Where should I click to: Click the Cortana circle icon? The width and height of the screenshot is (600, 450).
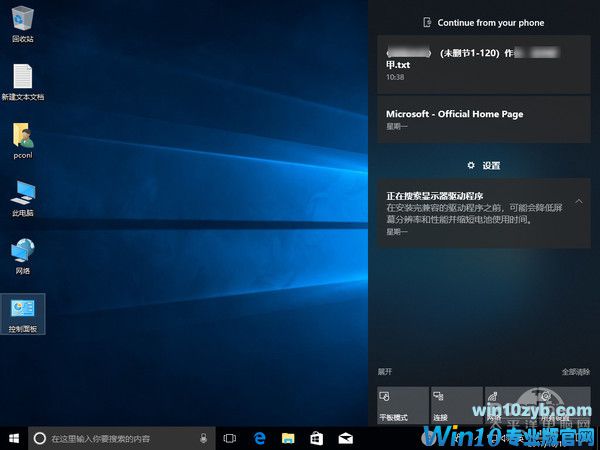(x=40, y=438)
